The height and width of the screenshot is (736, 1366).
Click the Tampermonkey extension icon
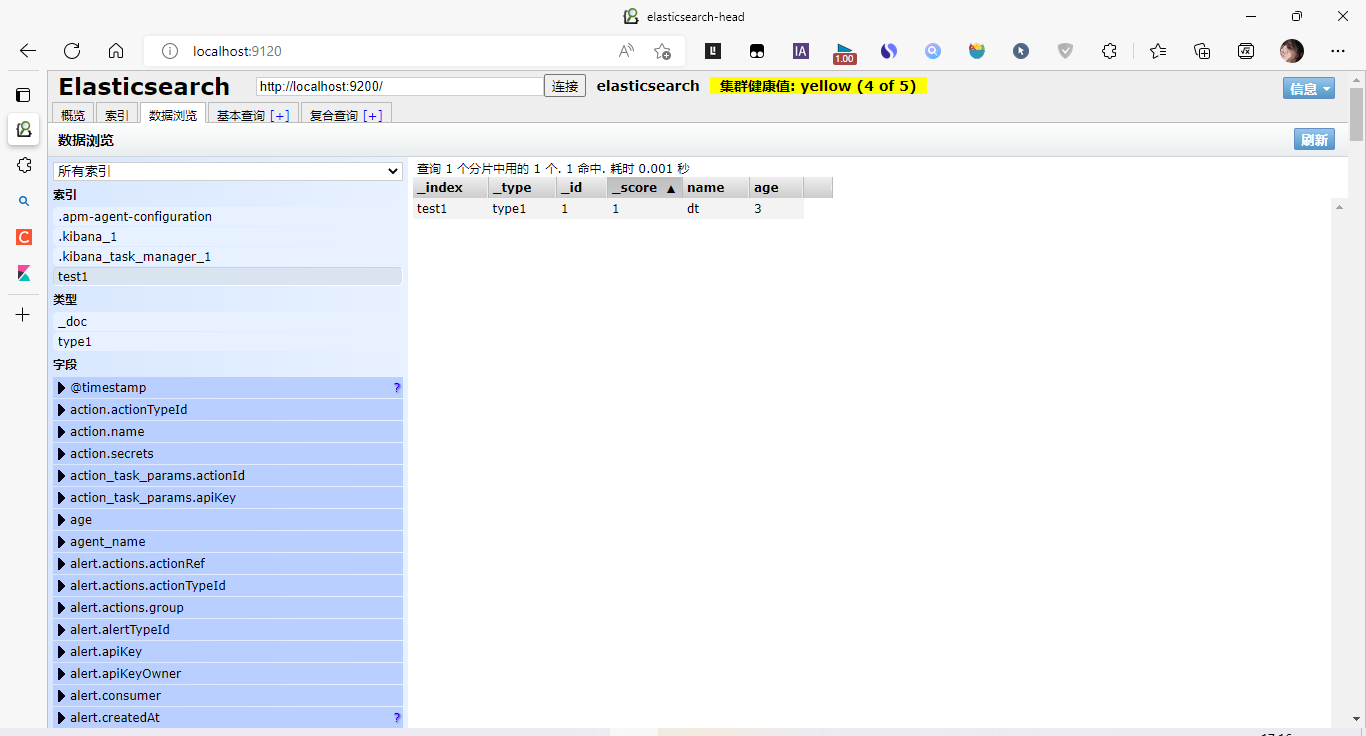tap(757, 51)
